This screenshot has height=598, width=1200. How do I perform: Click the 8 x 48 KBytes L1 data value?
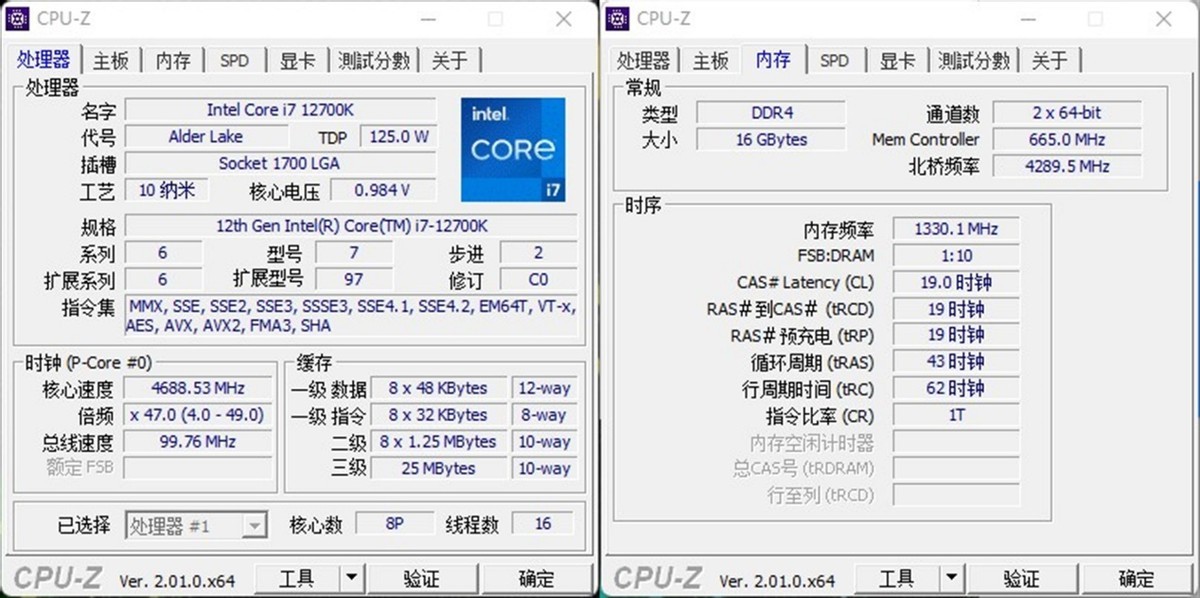[x=438, y=388]
